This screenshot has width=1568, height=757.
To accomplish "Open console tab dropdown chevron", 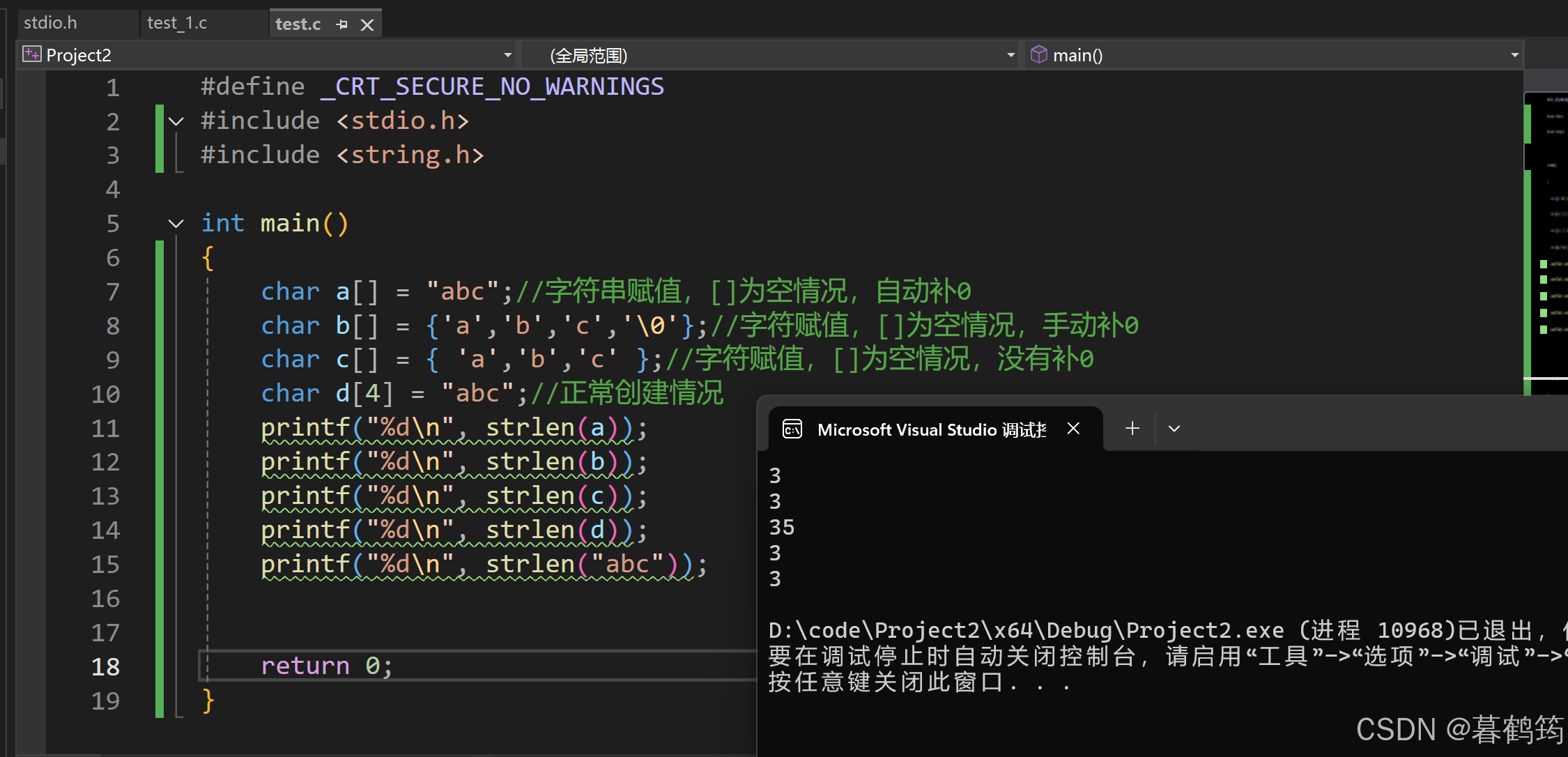I will 1174,429.
